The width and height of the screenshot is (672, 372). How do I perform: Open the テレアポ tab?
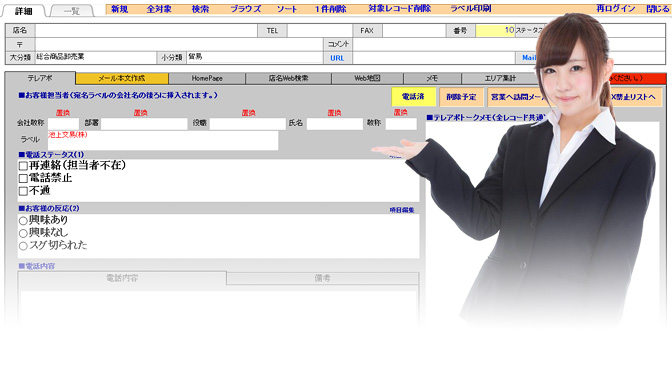pyautogui.click(x=40, y=78)
